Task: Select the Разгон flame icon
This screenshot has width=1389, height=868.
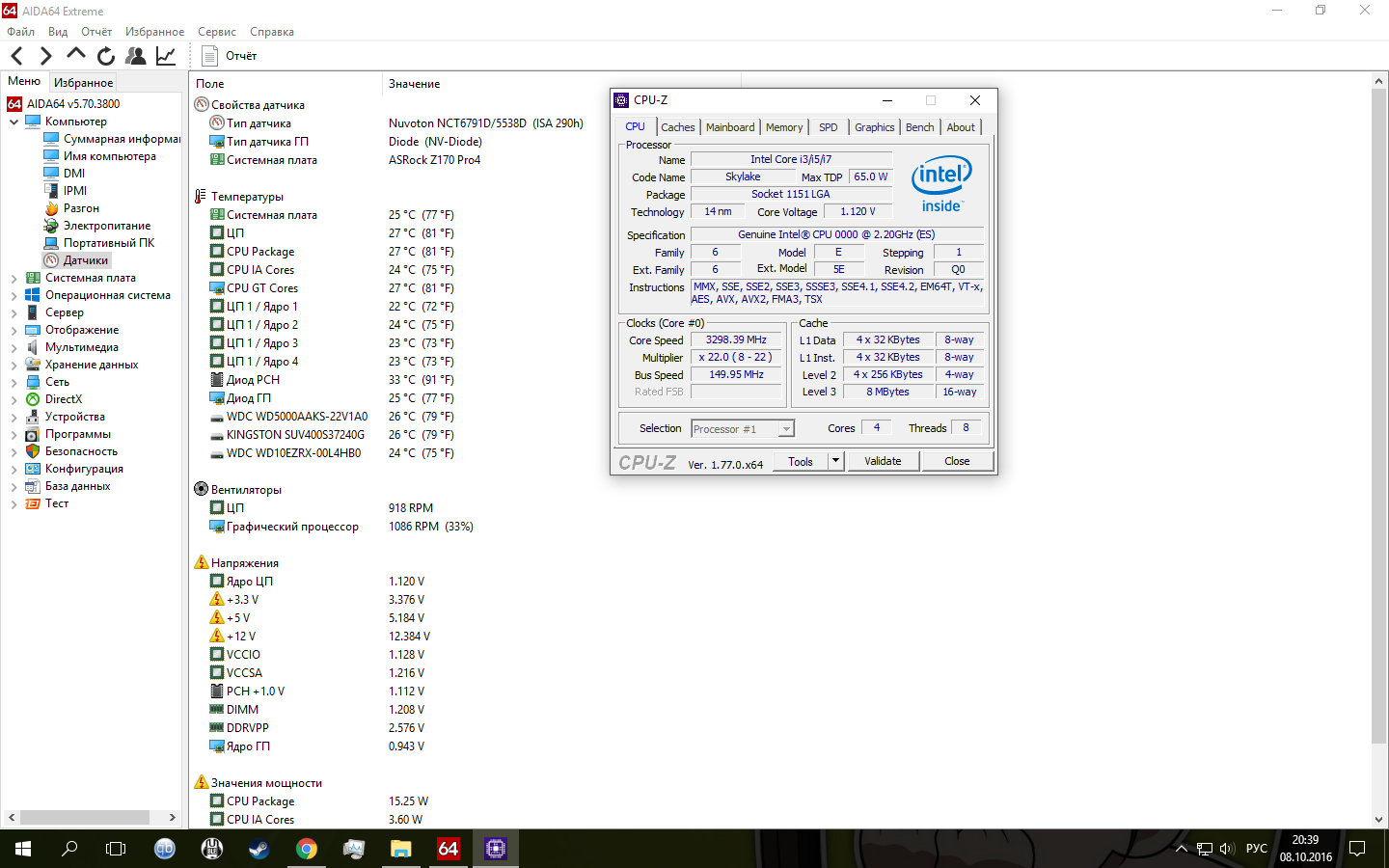Action: click(51, 208)
